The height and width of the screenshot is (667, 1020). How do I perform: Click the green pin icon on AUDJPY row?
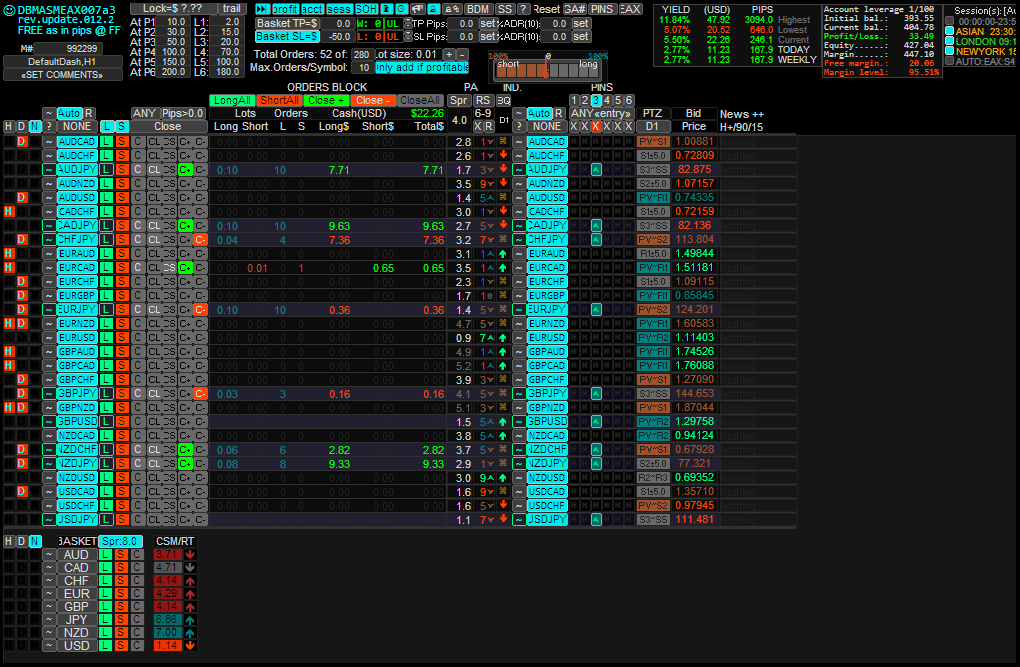pyautogui.click(x=596, y=170)
